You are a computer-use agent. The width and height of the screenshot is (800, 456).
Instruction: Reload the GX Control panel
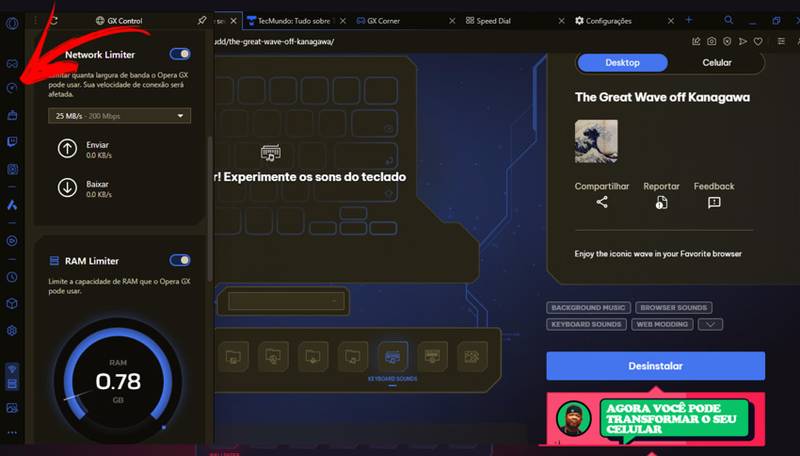(54, 20)
